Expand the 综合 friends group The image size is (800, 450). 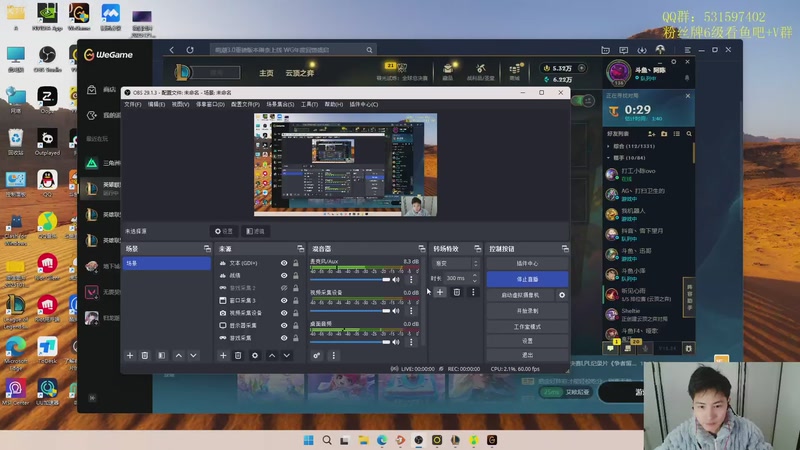tap(608, 146)
